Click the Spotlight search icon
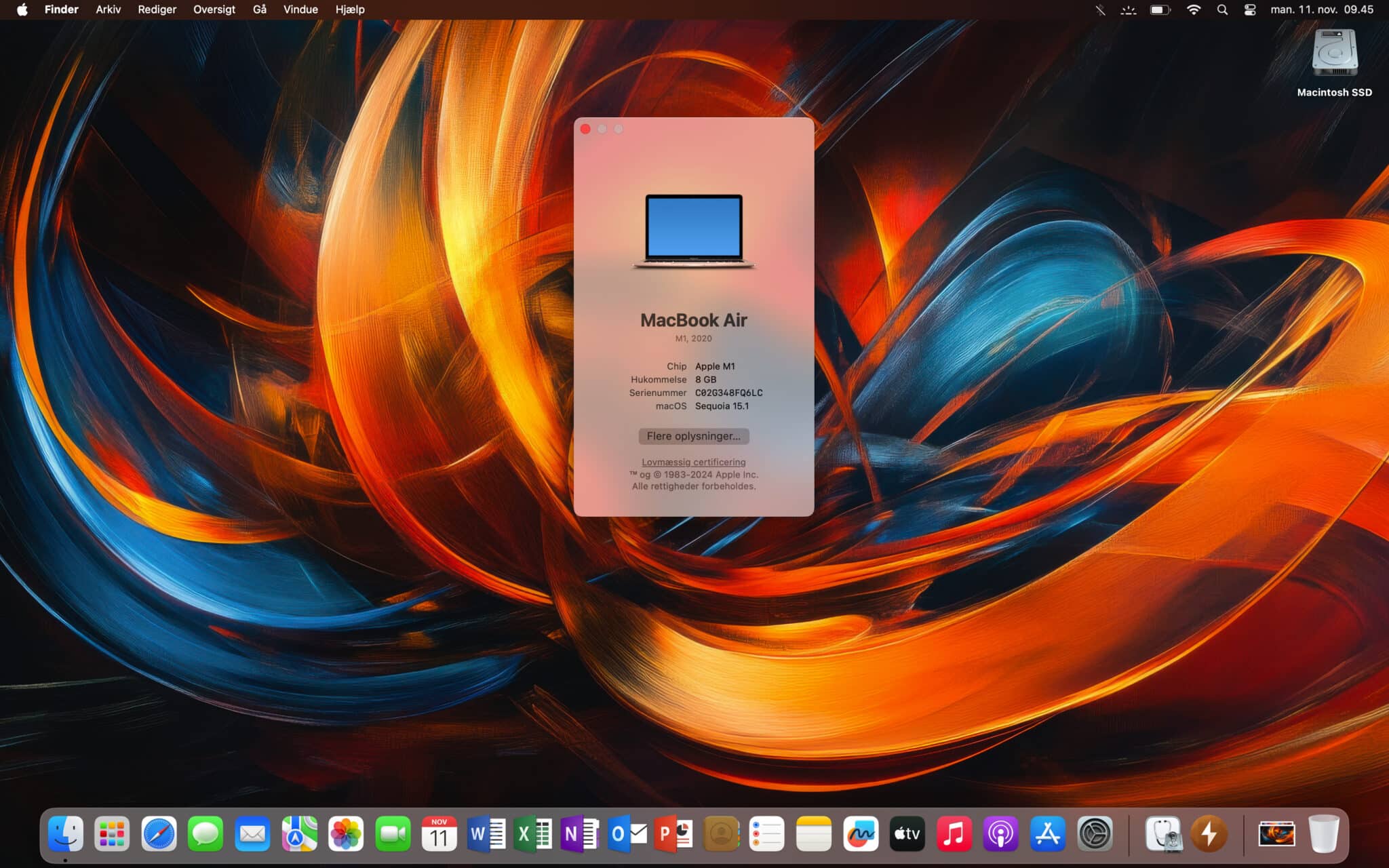The width and height of the screenshot is (1389, 868). pos(1222,9)
